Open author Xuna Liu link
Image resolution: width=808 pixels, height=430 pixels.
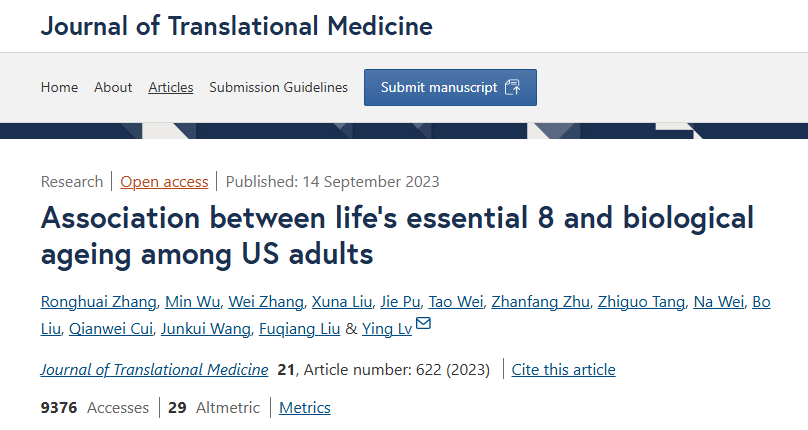click(342, 302)
